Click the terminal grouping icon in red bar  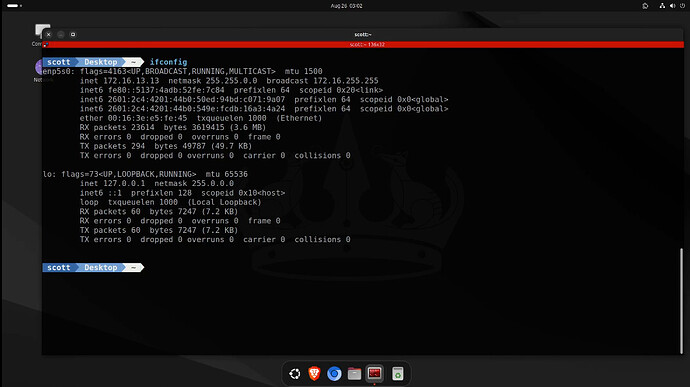(x=46, y=44)
